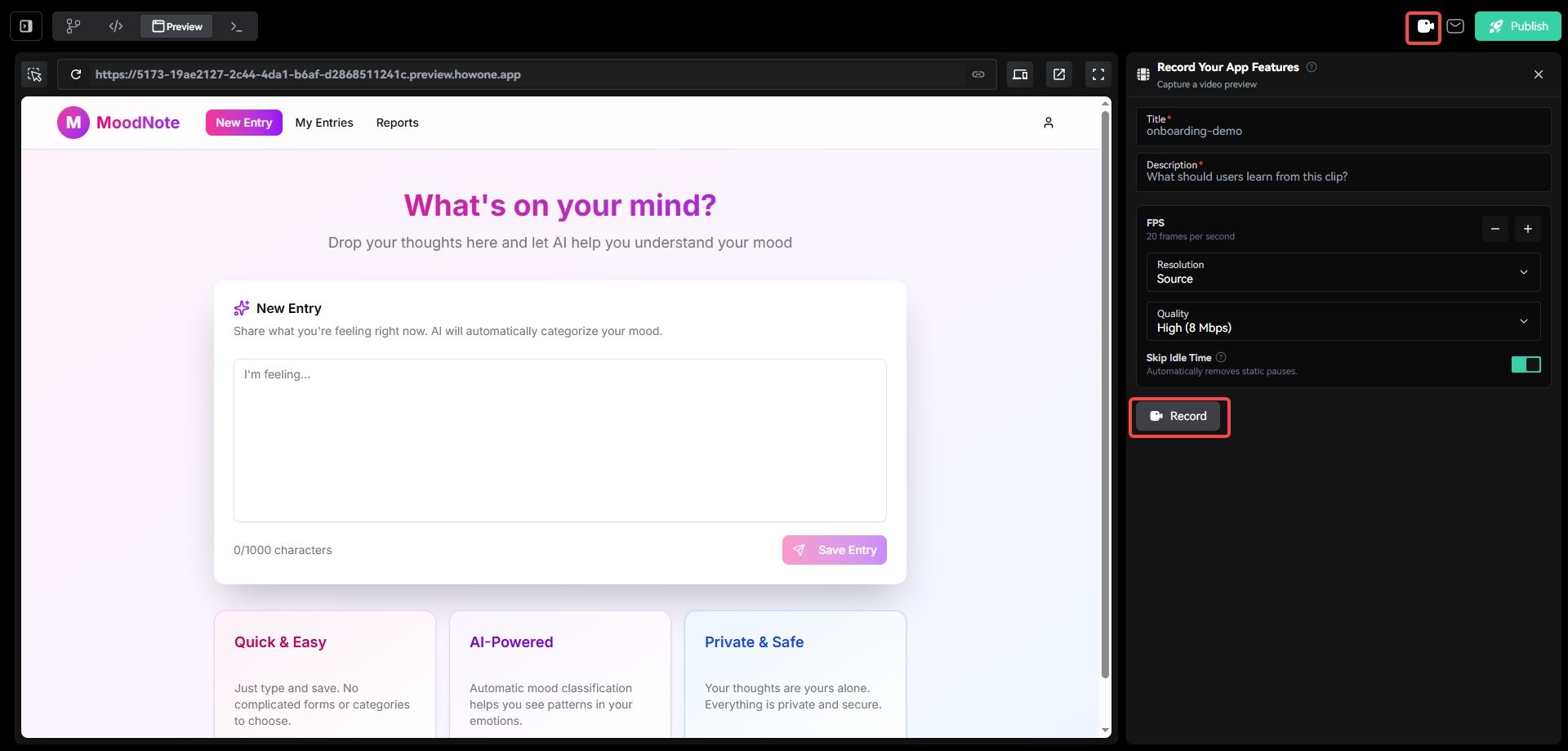Switch to the code view icon
The image size is (1568, 751).
click(x=116, y=26)
